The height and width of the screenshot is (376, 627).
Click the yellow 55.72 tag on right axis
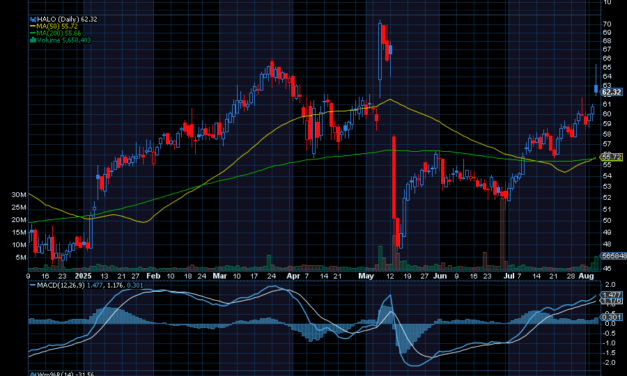(612, 157)
